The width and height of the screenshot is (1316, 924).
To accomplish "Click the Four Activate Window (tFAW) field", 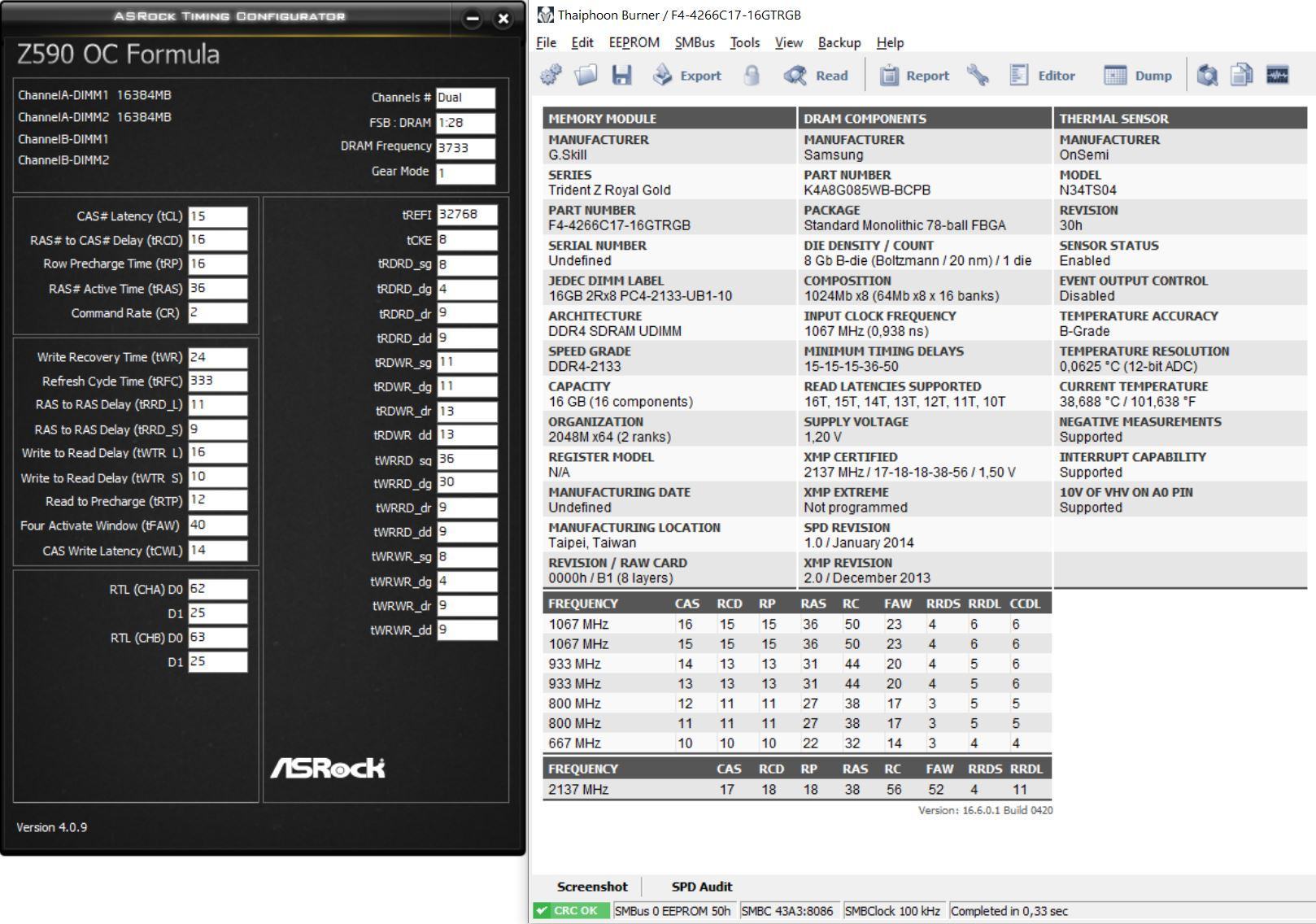I will [218, 525].
